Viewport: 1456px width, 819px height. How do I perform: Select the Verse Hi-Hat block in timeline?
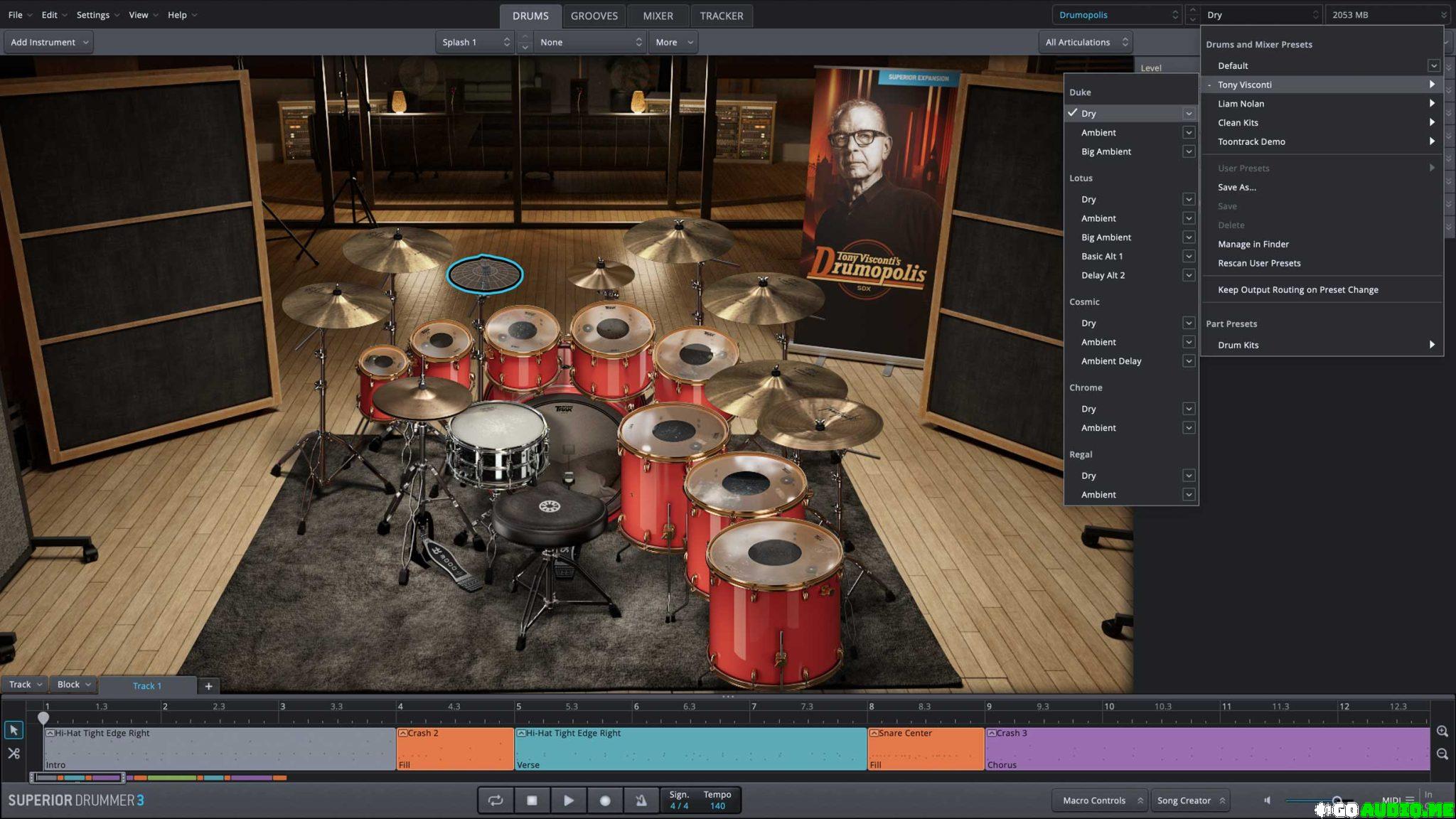click(690, 749)
